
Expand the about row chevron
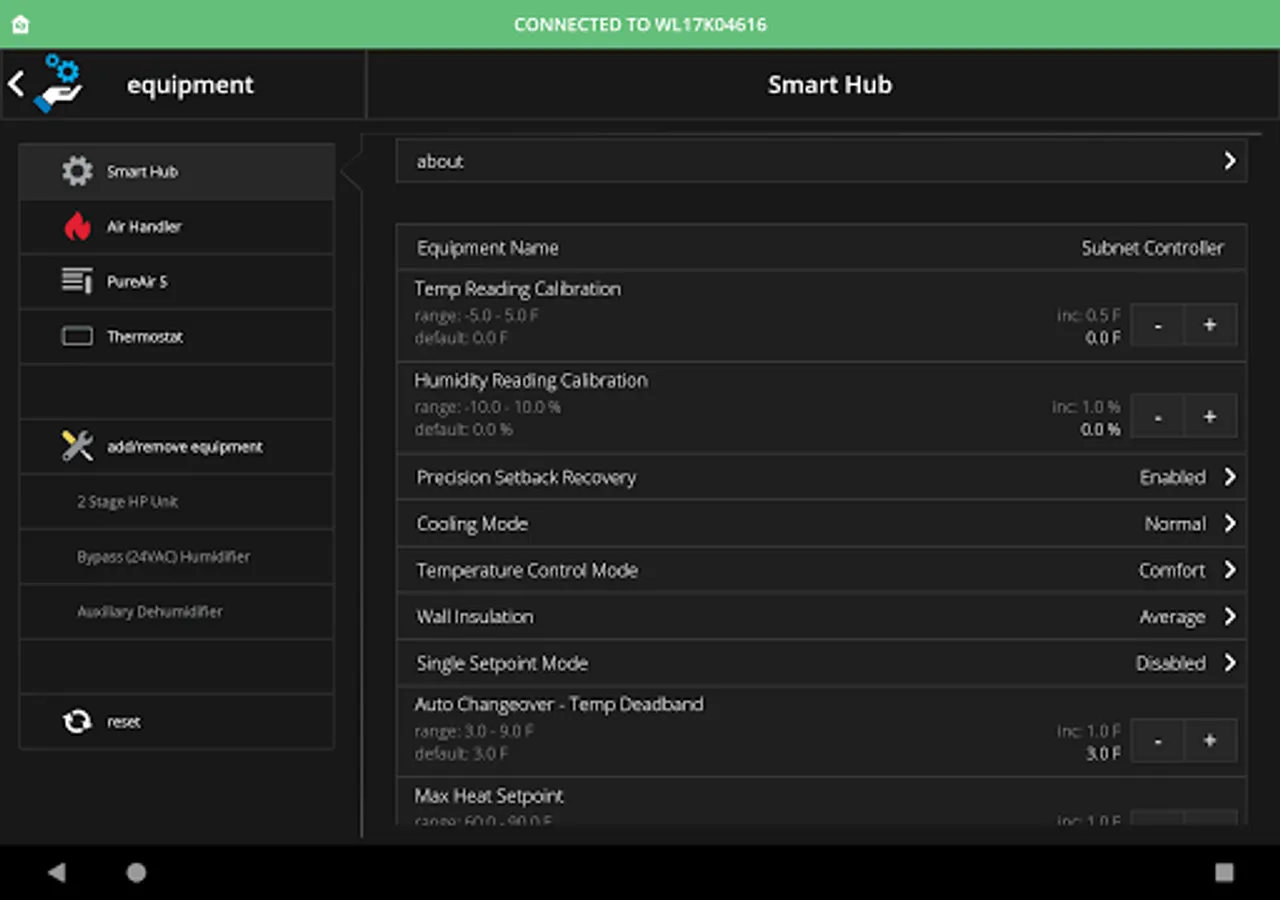point(1229,161)
